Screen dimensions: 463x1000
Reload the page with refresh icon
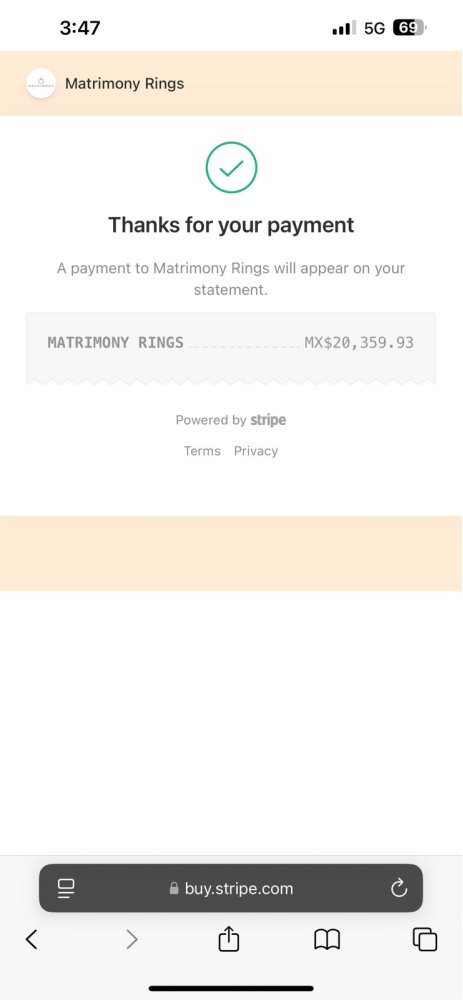pyautogui.click(x=399, y=888)
